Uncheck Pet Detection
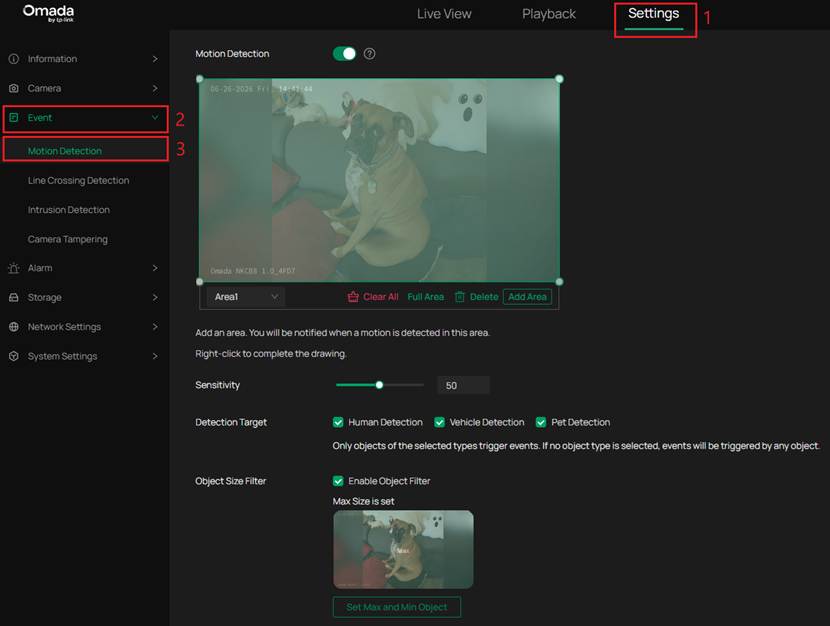Screen dimensions: 830x626 540,422
